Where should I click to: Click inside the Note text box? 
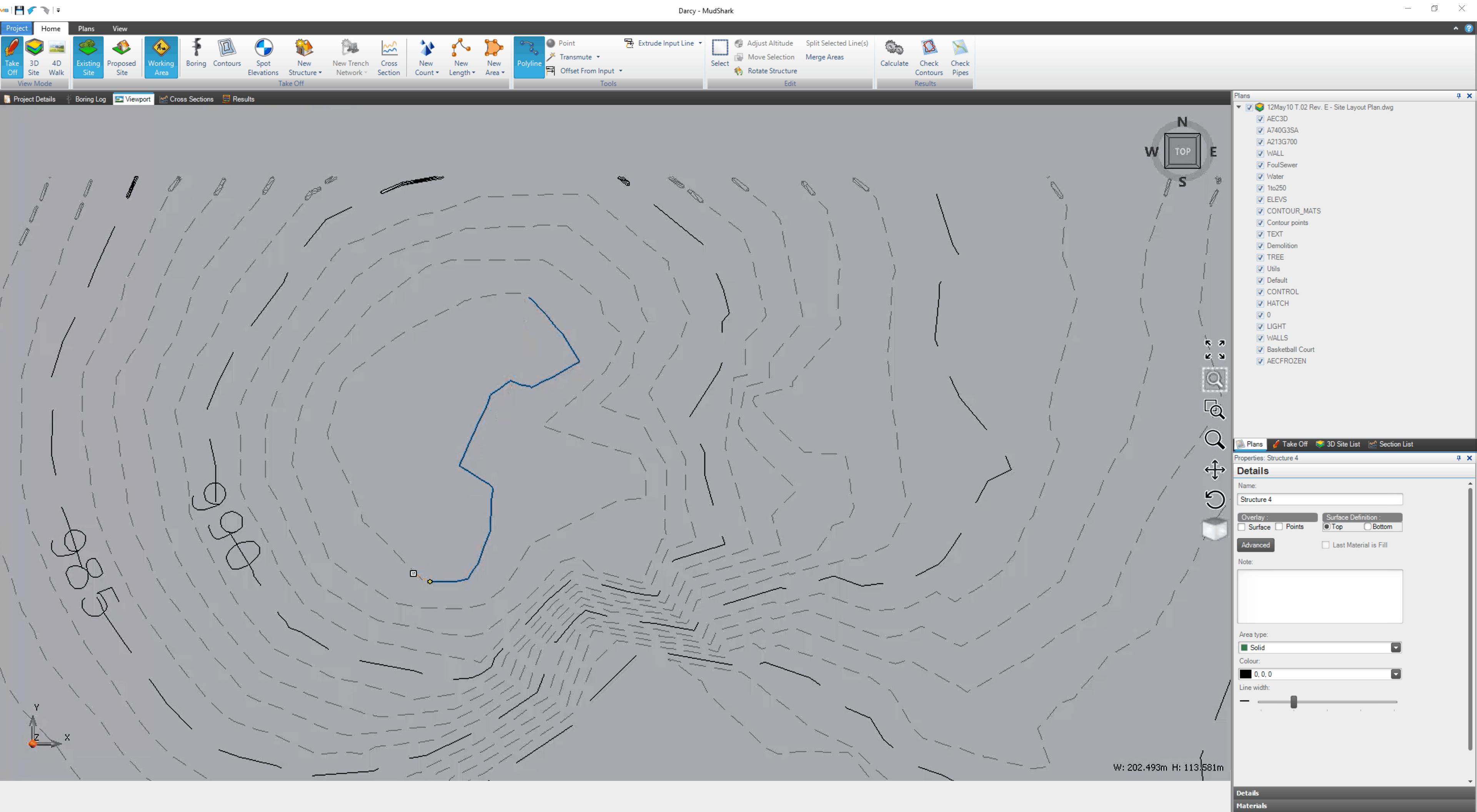[1319, 596]
